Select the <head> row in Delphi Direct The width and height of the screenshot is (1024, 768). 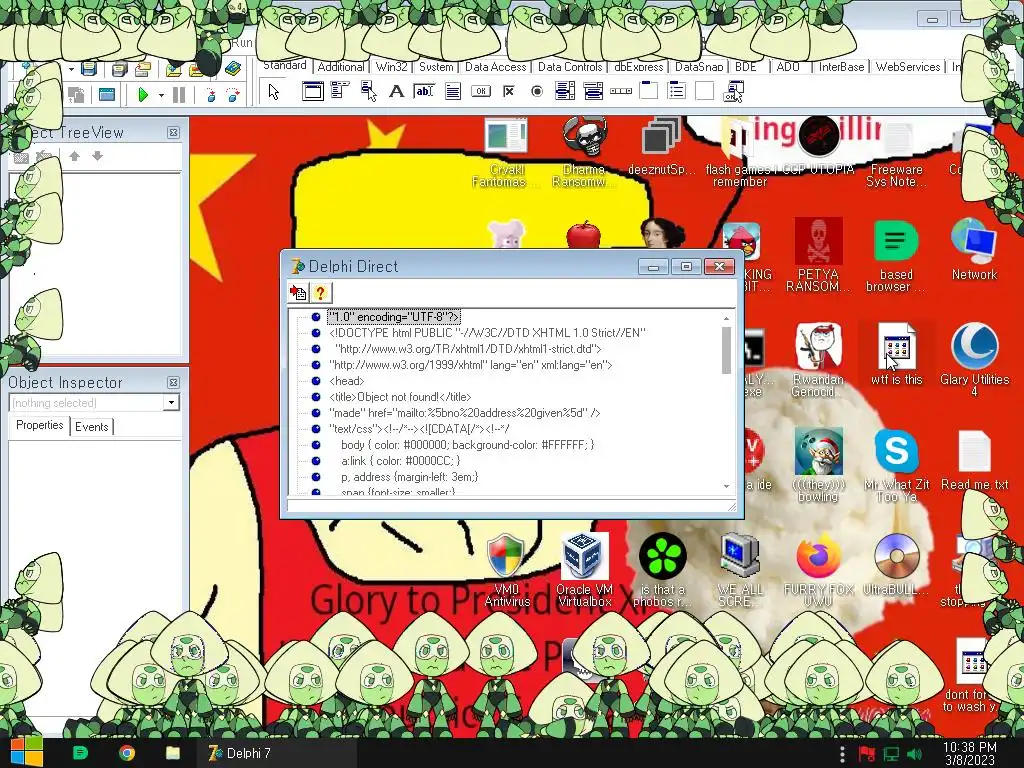click(x=347, y=381)
